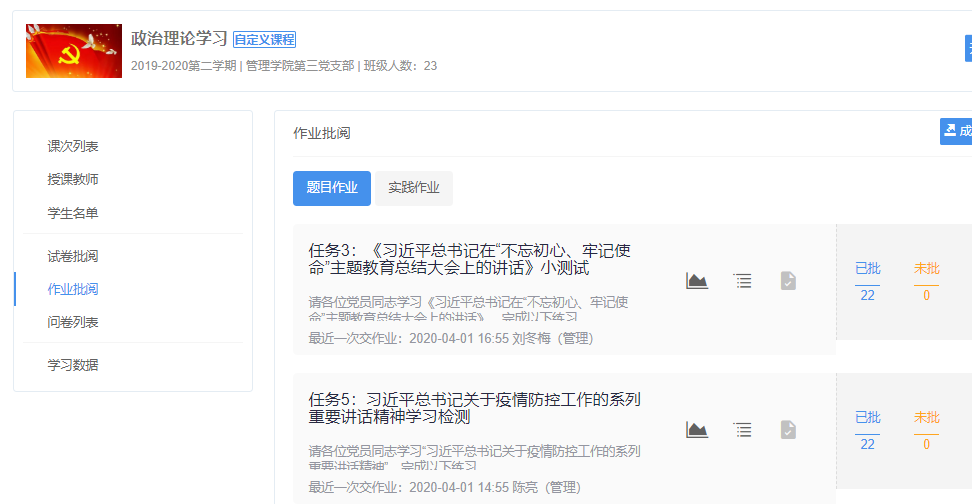This screenshot has height=504, width=972.
Task: Open 课次列表 in the sidebar
Action: 73,146
